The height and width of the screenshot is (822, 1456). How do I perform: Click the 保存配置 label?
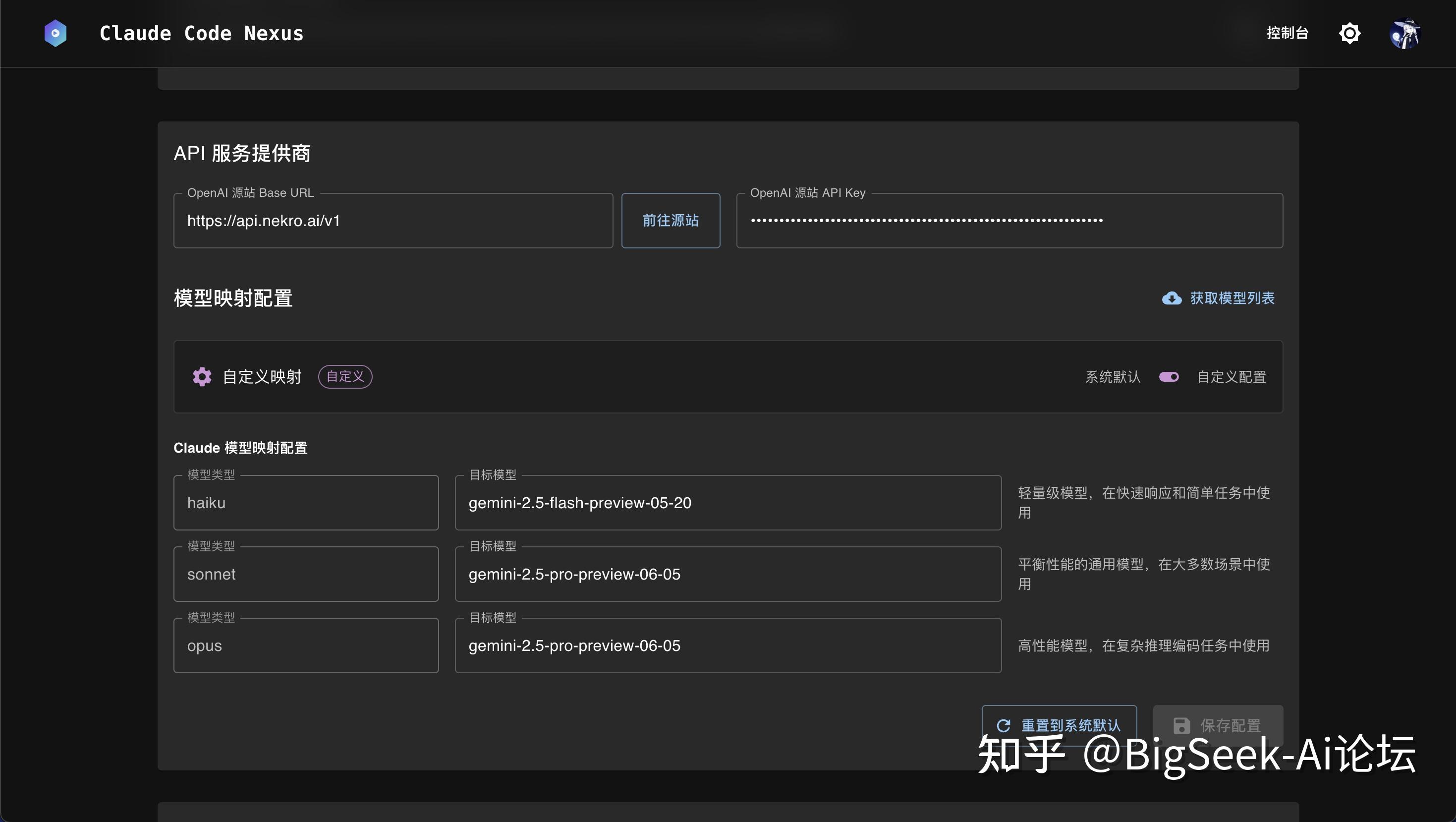point(1231,725)
